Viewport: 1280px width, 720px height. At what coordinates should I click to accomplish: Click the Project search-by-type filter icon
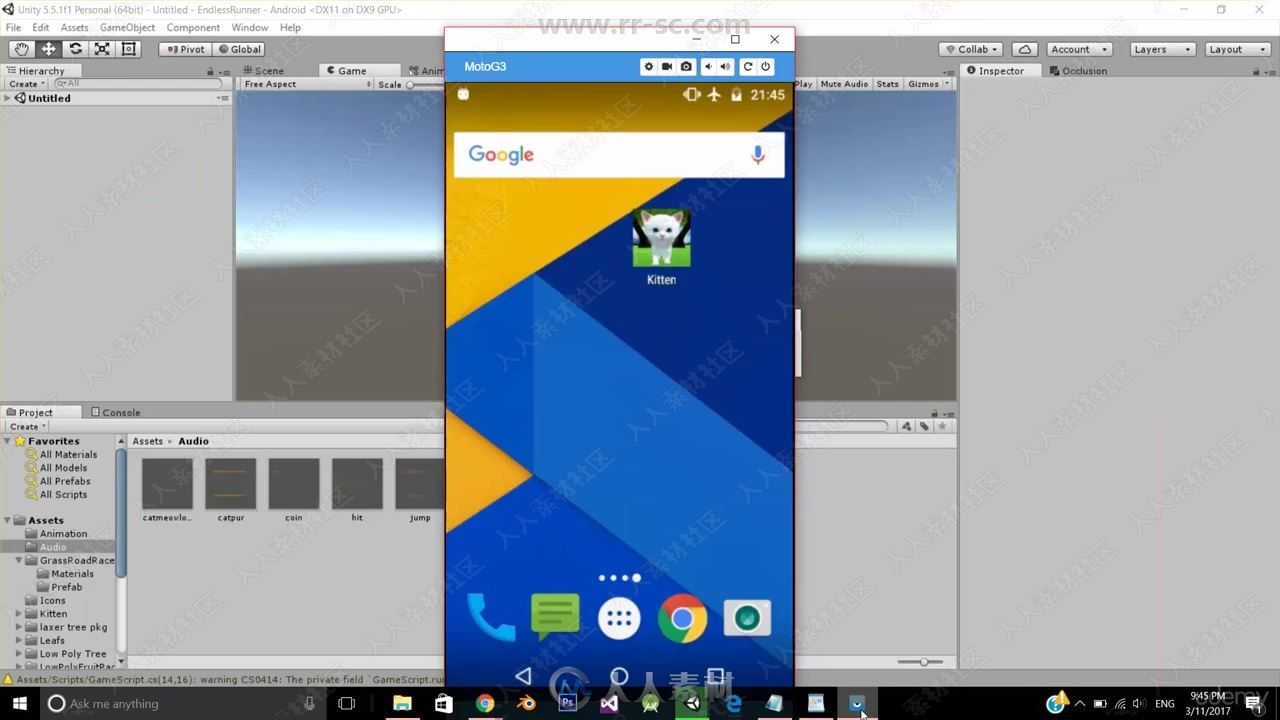pyautogui.click(x=906, y=426)
